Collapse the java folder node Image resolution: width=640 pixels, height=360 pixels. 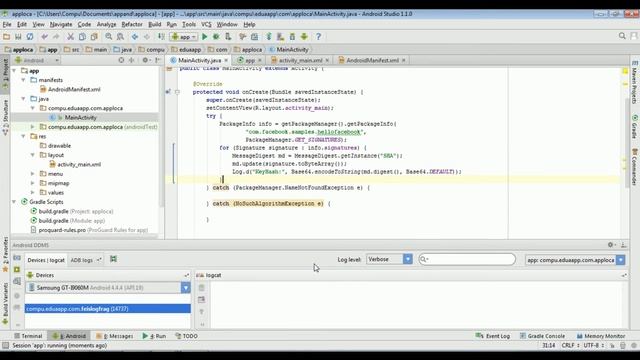24,99
